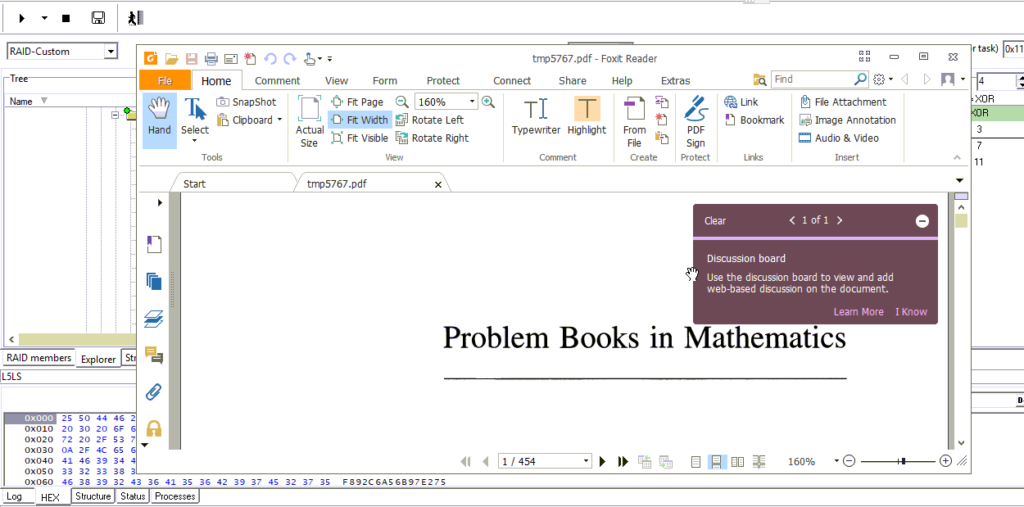Open the comments sidebar panel
The image size is (1024, 507).
coord(153,355)
